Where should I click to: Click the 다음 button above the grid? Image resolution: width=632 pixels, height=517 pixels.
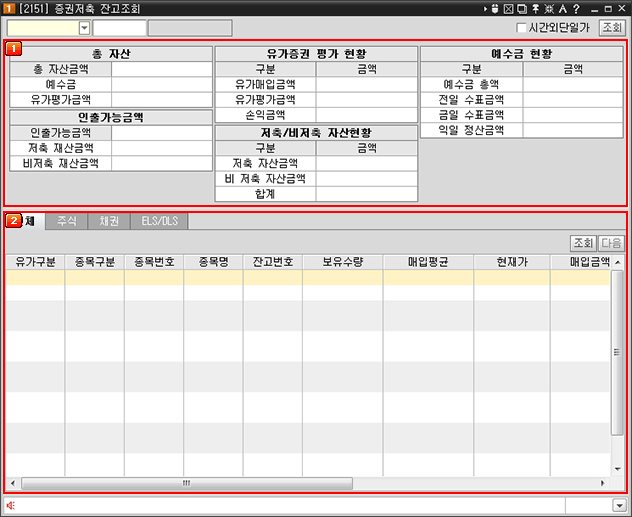(611, 243)
